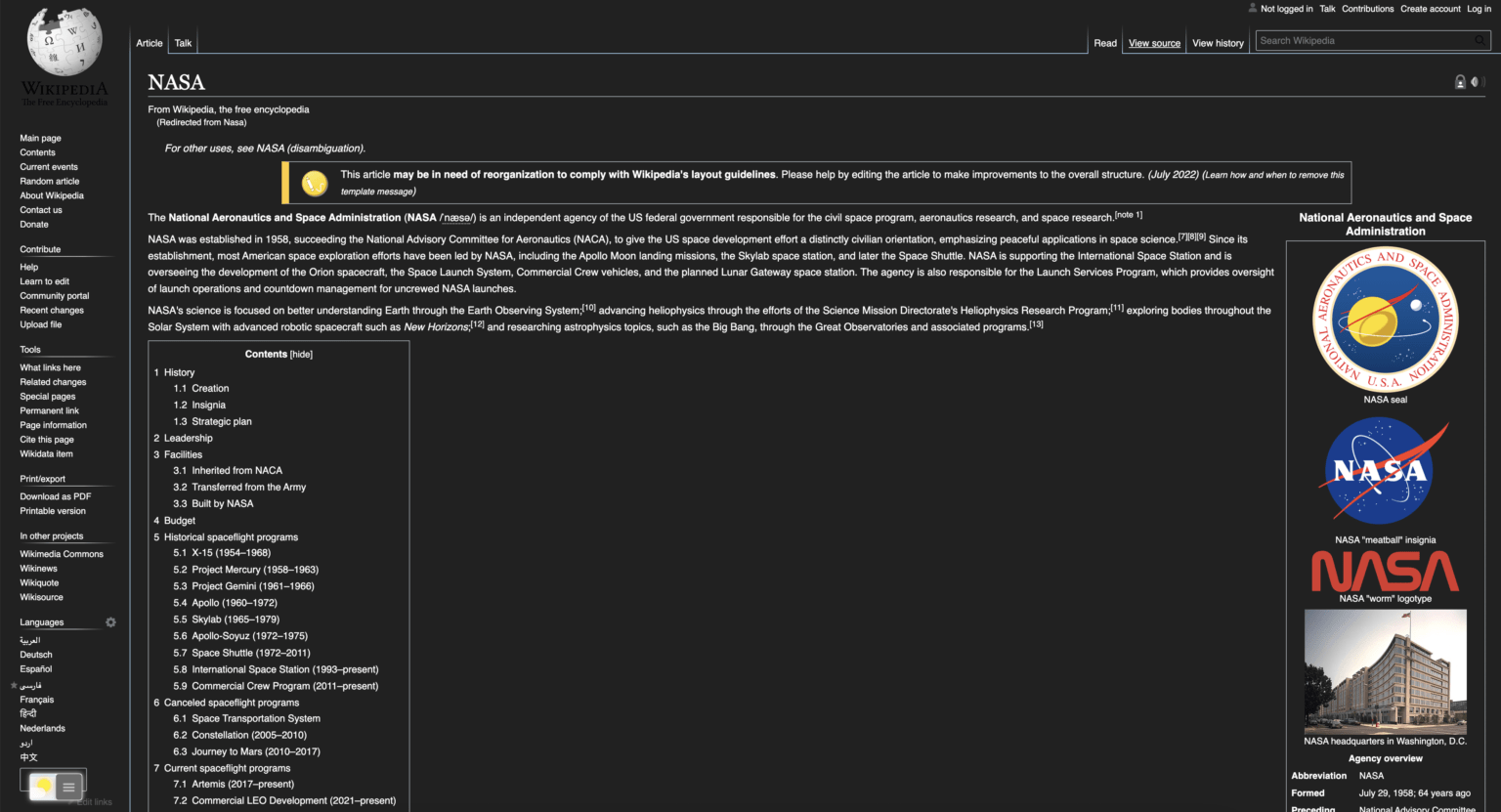Click Learn how to remove template message

pos(1273,175)
